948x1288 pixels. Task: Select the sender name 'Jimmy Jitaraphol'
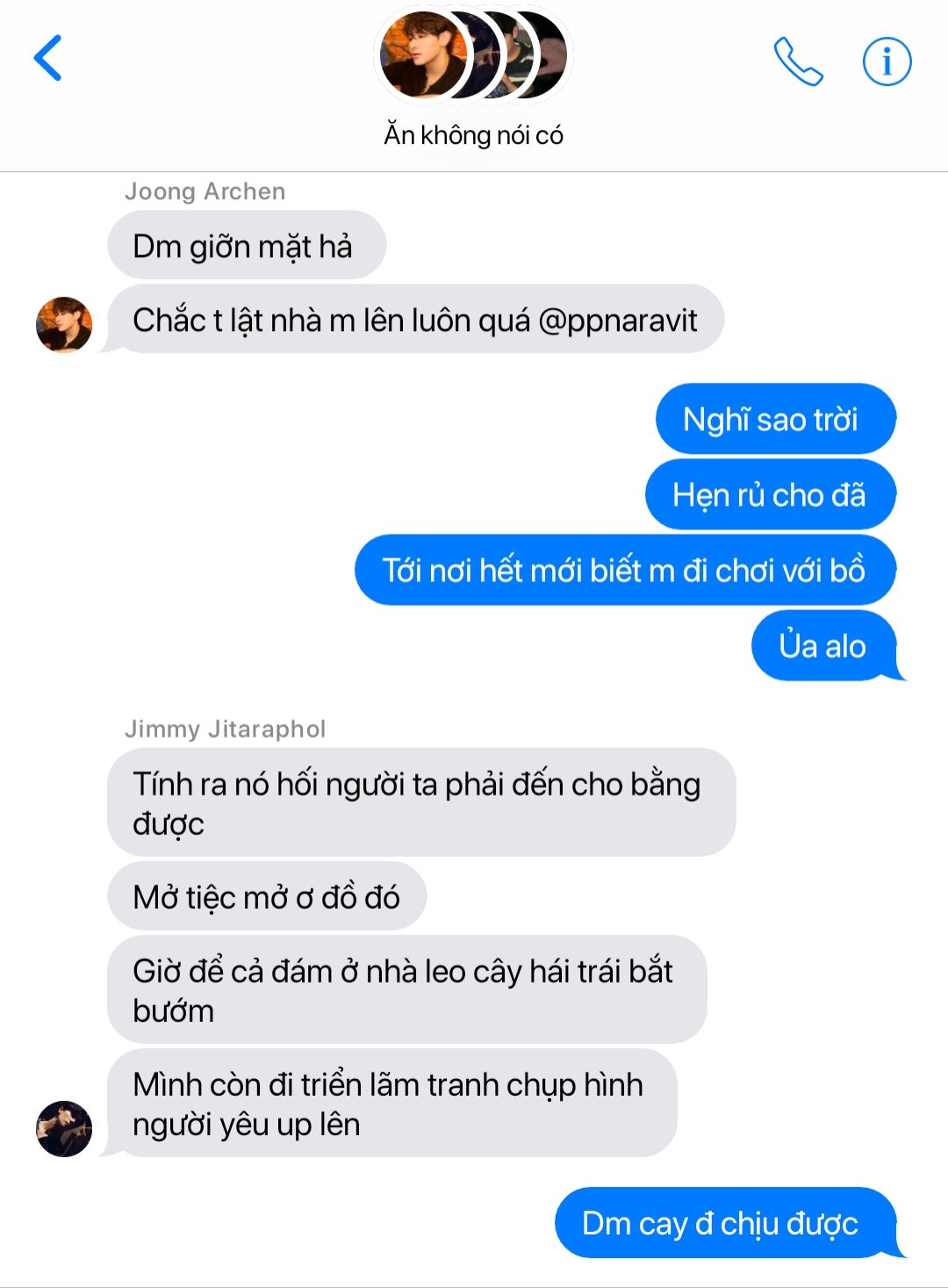225,729
